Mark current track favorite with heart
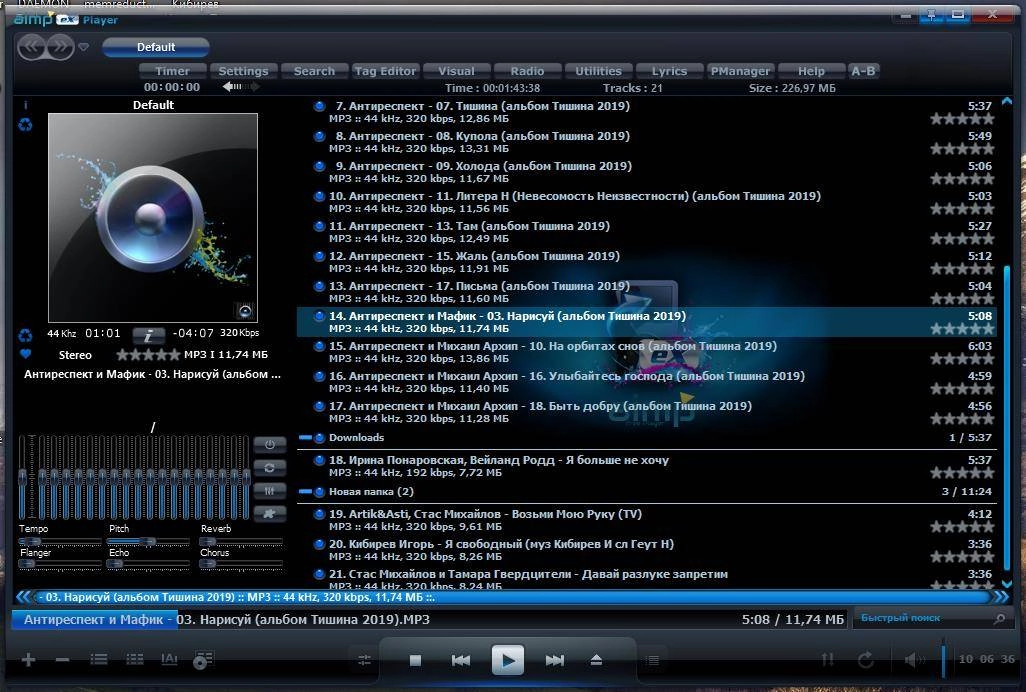Viewport: 1026px width, 692px height. pos(26,355)
